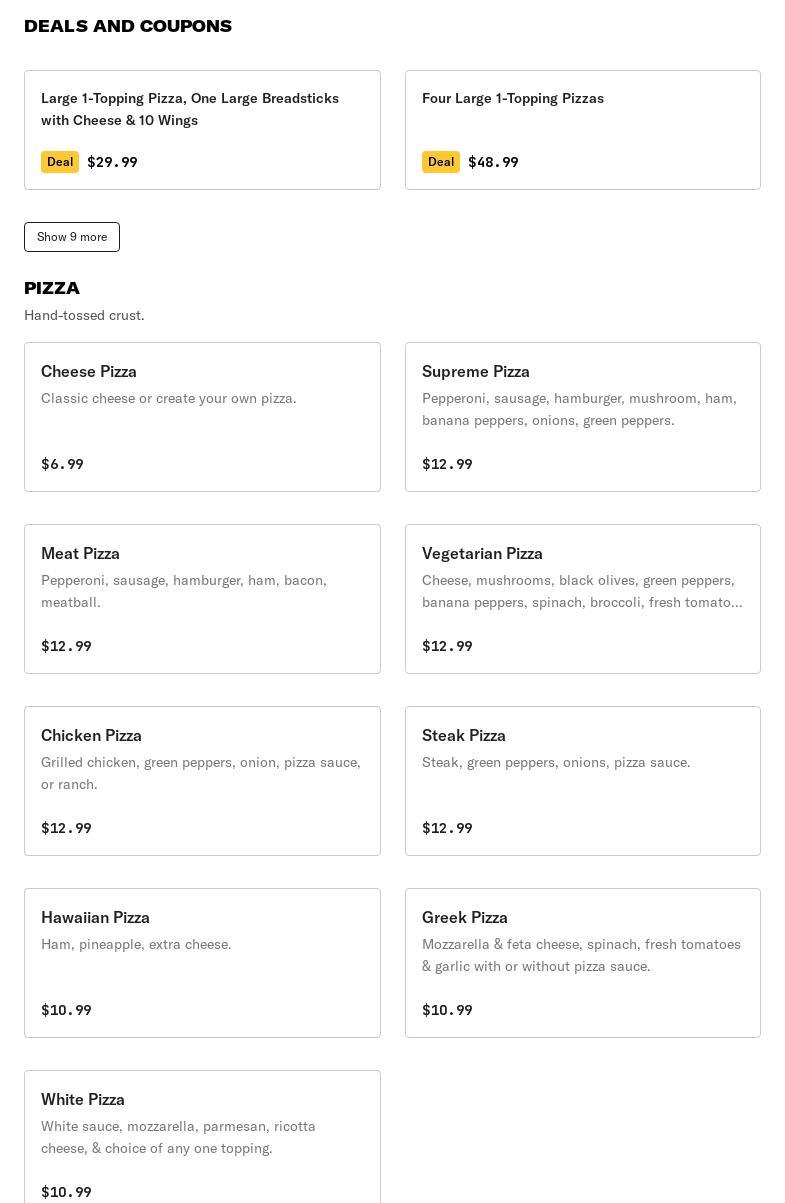Select the Meat Pizza menu item

coord(202,599)
